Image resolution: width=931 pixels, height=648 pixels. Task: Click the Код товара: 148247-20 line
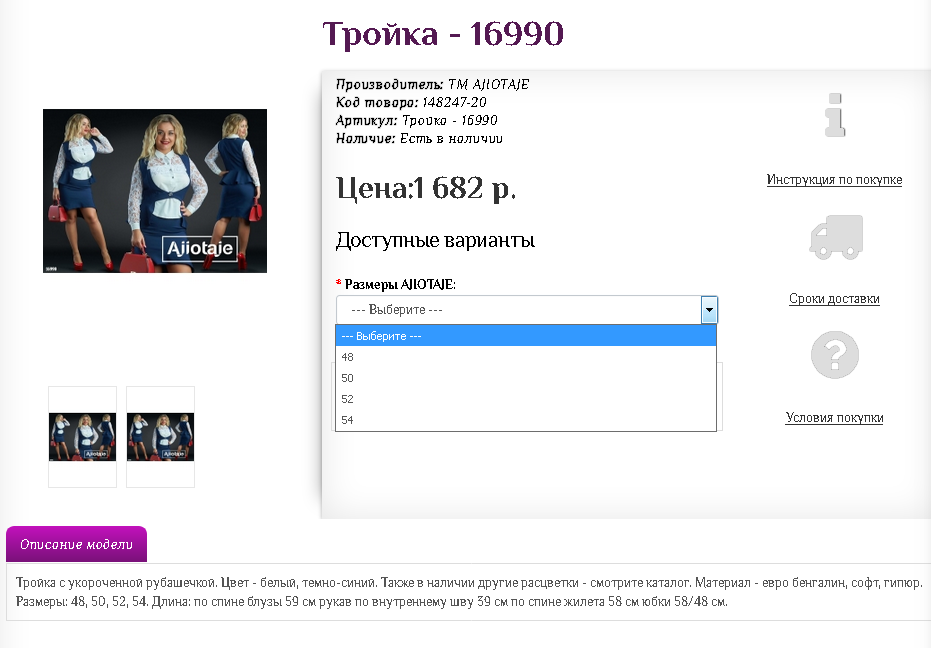click(411, 102)
